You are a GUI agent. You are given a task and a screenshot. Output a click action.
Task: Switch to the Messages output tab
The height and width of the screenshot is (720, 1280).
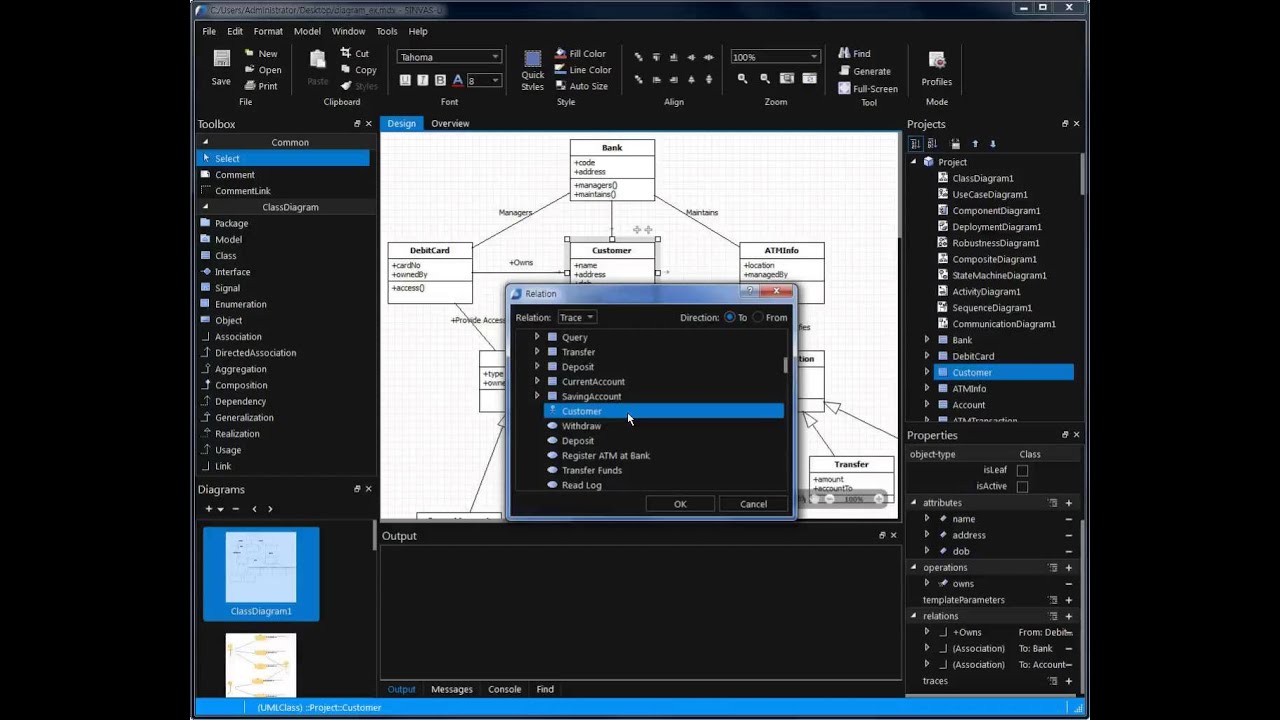point(452,689)
